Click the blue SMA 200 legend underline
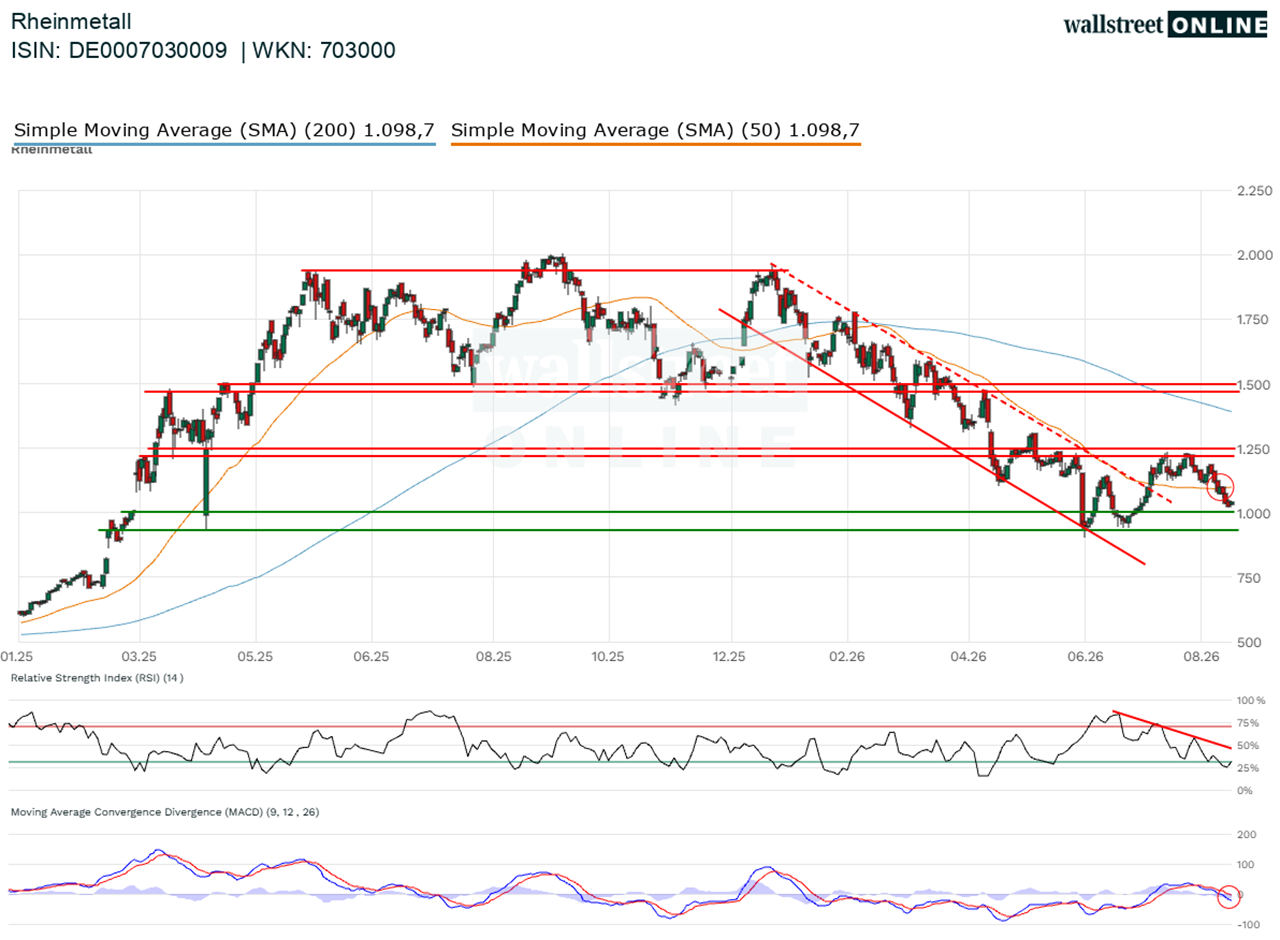 coord(224,144)
